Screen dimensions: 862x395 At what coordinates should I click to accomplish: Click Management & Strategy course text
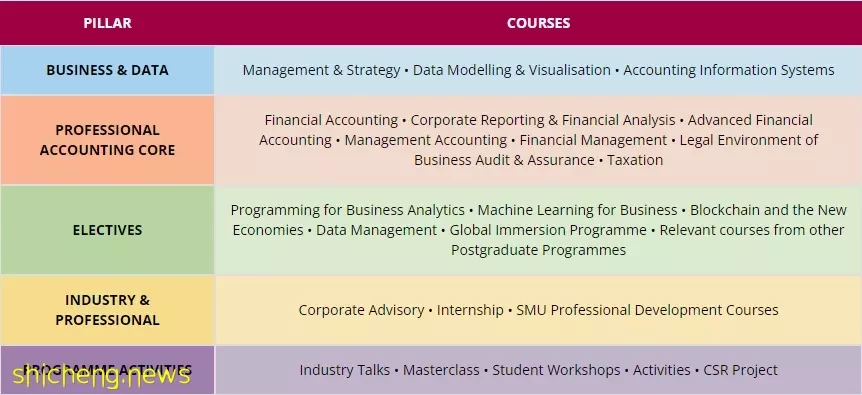[x=322, y=70]
